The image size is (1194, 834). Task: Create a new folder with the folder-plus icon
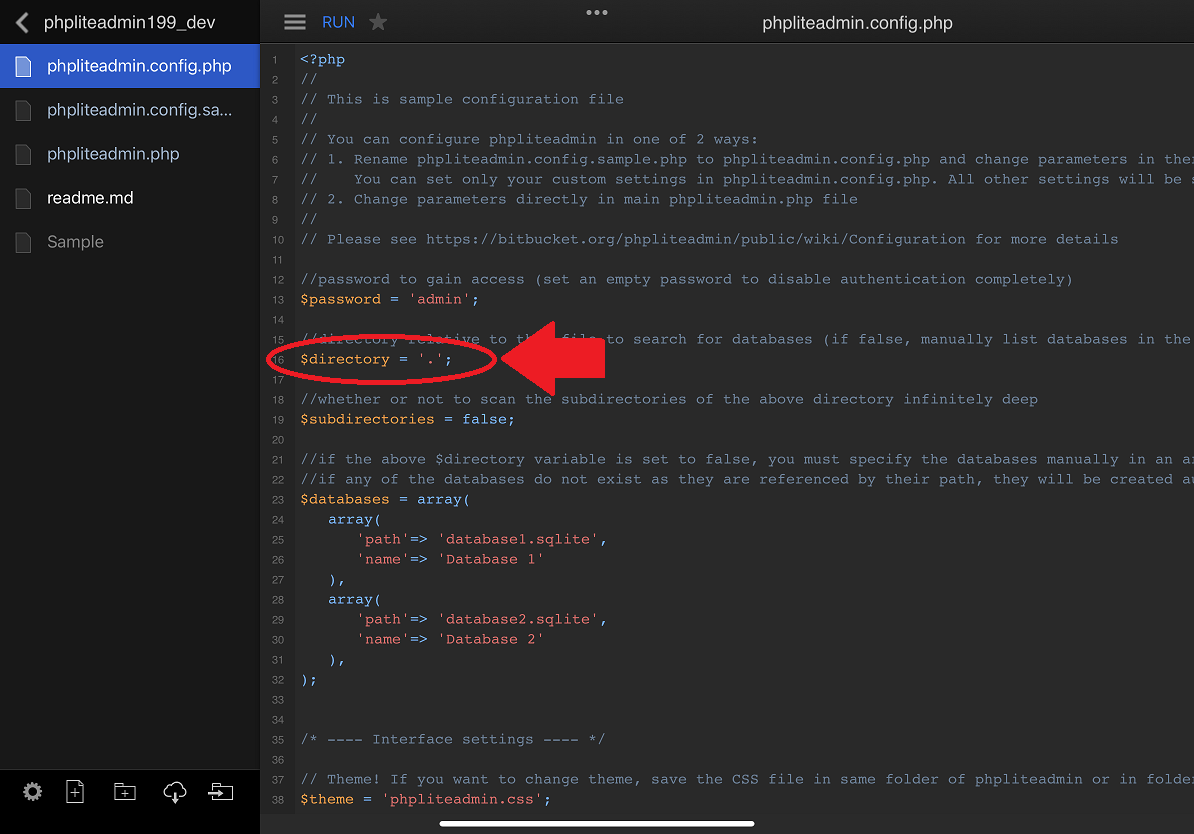(125, 792)
